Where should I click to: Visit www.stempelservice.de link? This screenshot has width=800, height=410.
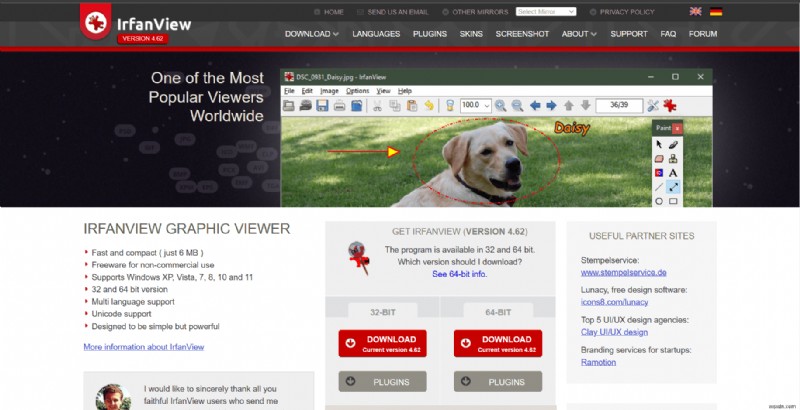pos(623,272)
